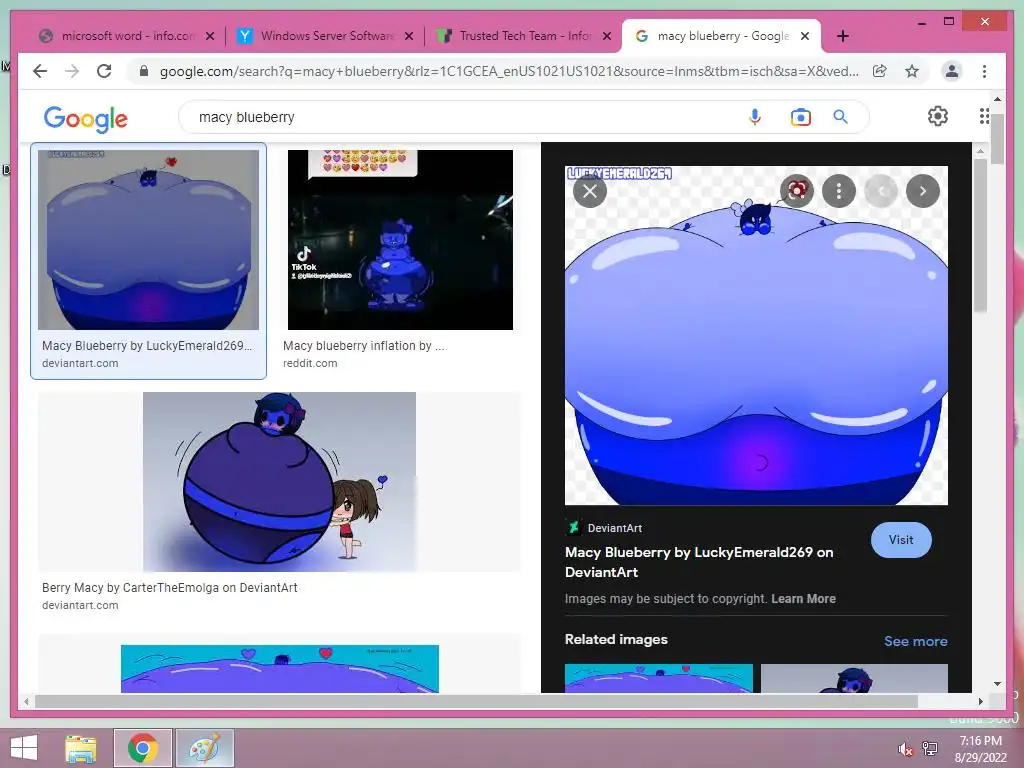Open the Chrome profile avatar
The height and width of the screenshot is (768, 1024).
[x=952, y=71]
